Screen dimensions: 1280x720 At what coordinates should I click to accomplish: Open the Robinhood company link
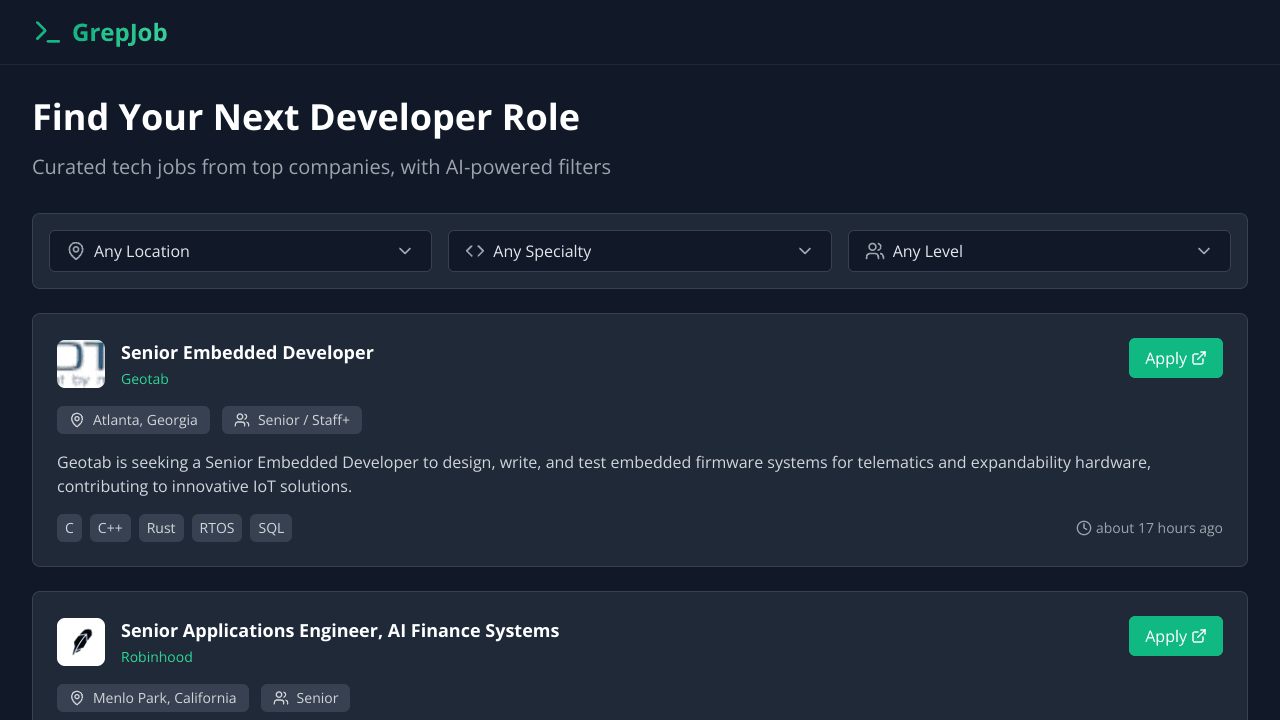(157, 657)
